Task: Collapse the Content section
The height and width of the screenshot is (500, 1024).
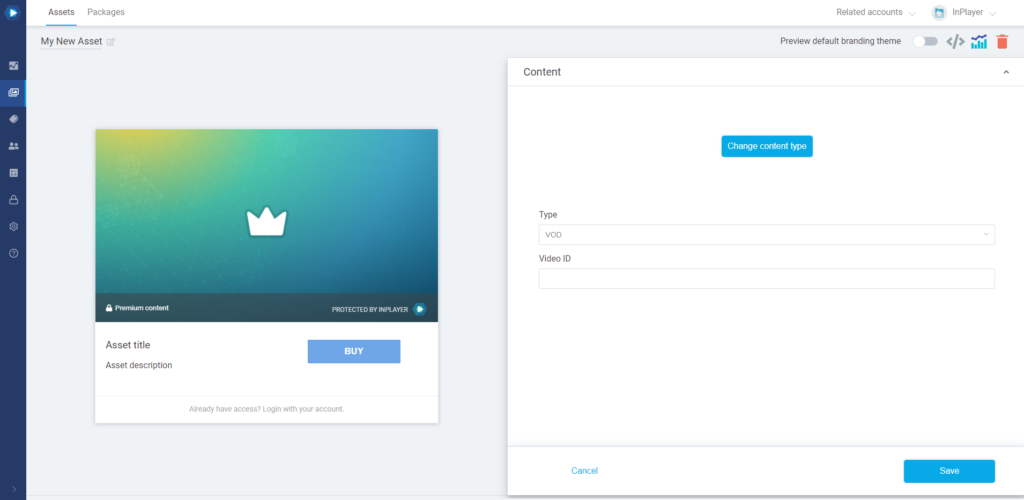Action: 1006,72
